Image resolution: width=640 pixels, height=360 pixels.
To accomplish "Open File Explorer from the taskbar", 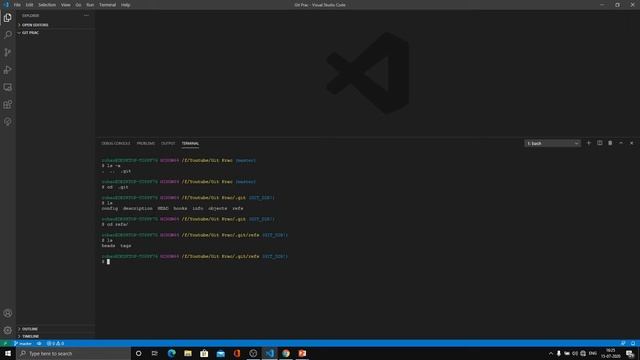I will click(x=188, y=353).
